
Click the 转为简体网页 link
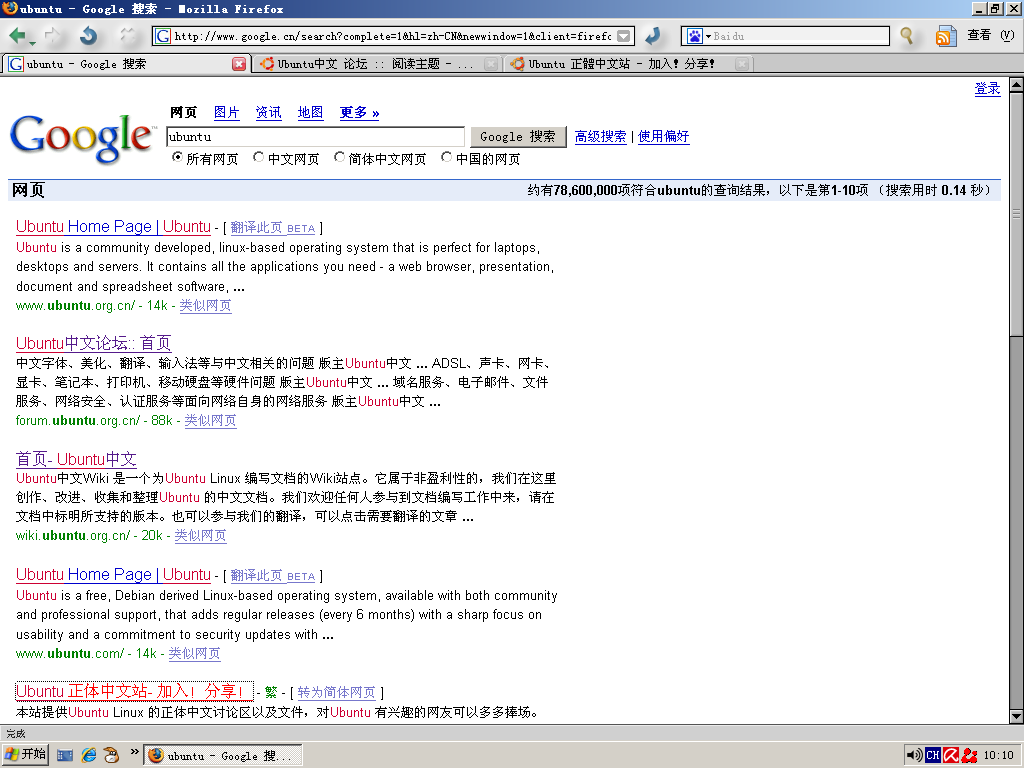pyautogui.click(x=336, y=692)
